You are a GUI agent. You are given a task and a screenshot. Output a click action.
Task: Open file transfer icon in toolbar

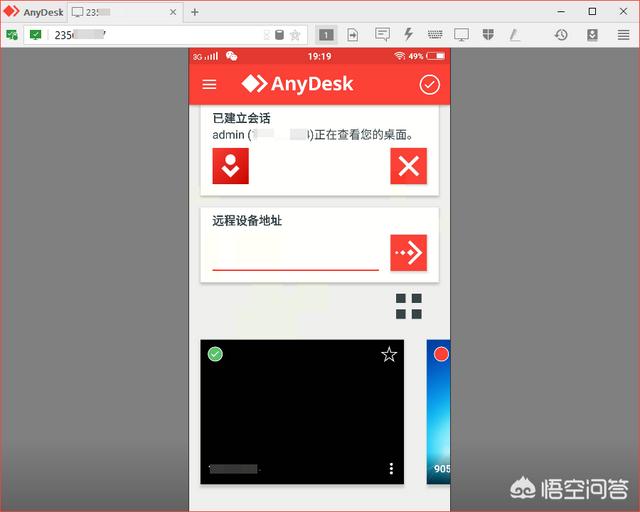(353, 35)
